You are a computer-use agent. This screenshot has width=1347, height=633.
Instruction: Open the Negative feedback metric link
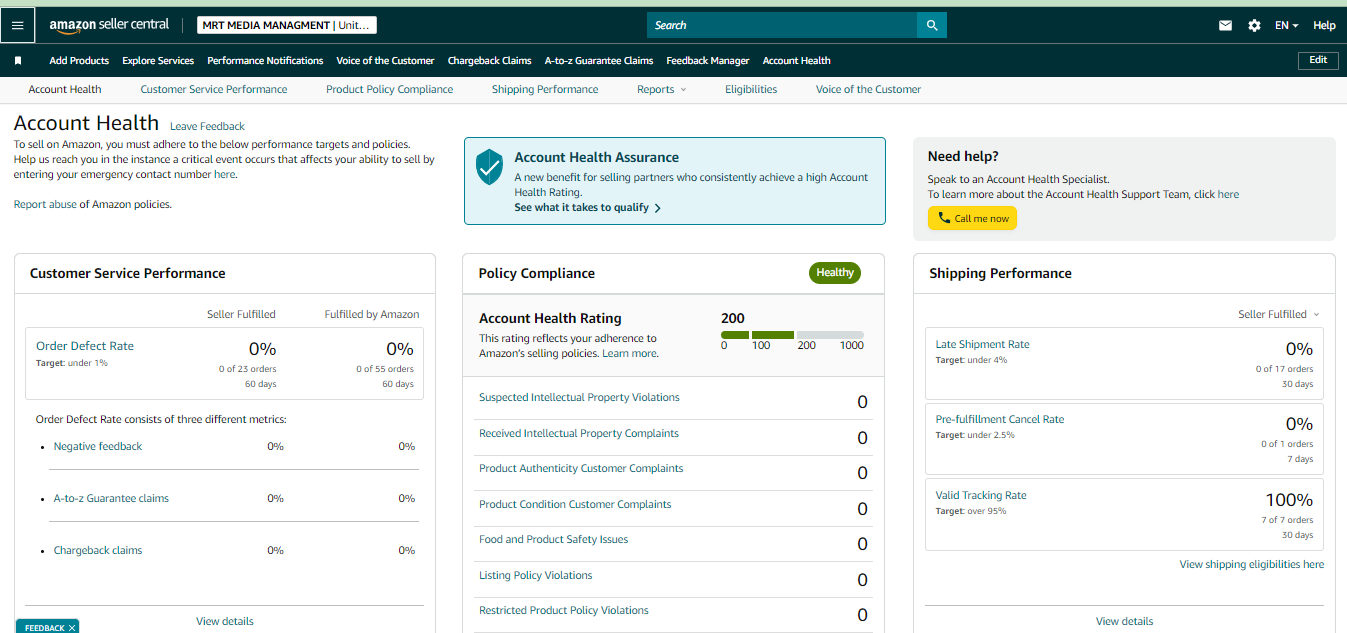coord(98,447)
